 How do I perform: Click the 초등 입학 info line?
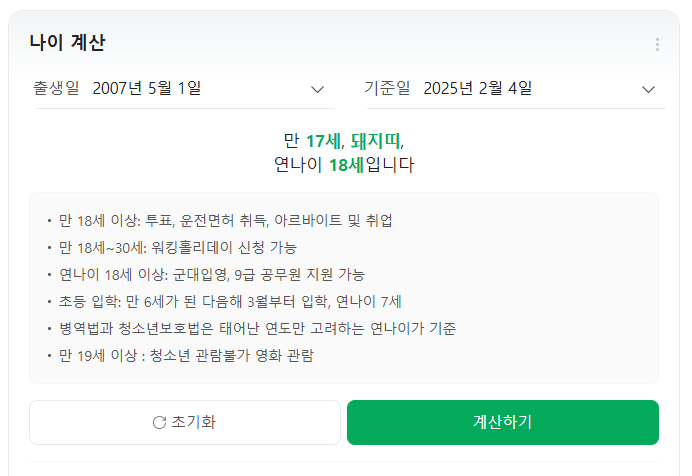point(230,302)
